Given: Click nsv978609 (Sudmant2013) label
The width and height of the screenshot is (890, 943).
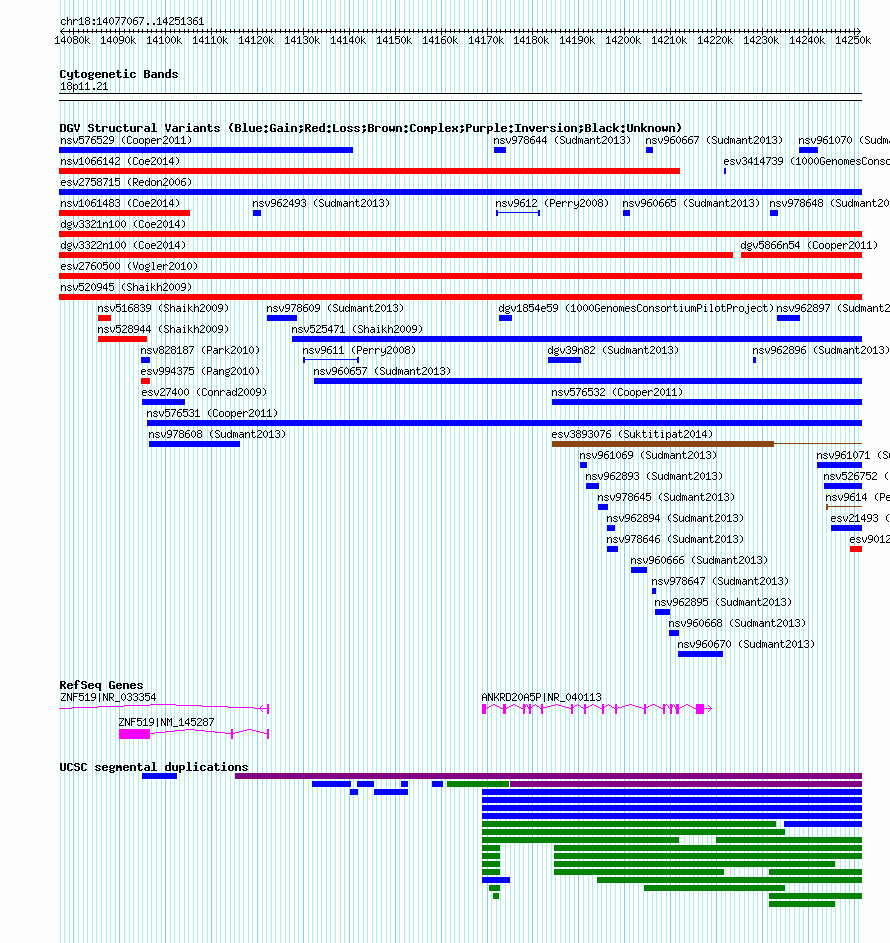Looking at the screenshot, I should [335, 308].
